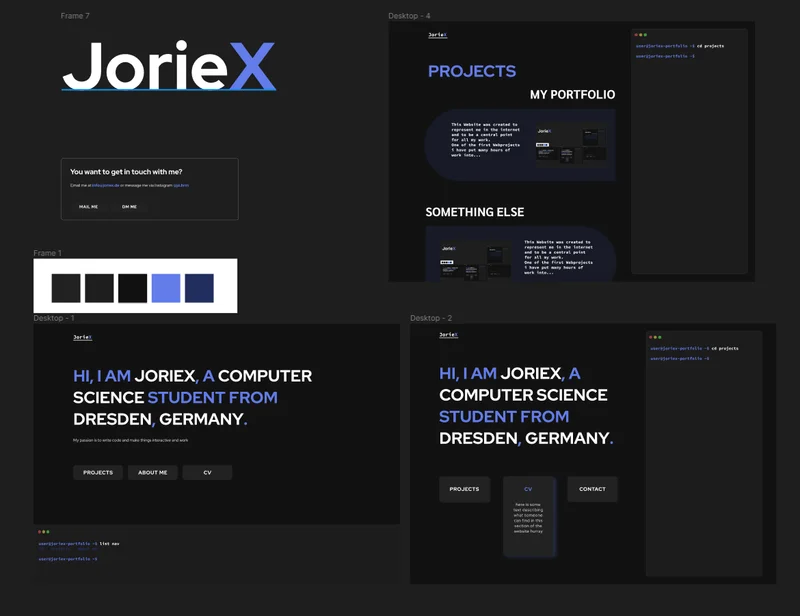This screenshot has height=616, width=800.
Task: Click the MAIL ME button in the contact card
Action: click(x=88, y=207)
